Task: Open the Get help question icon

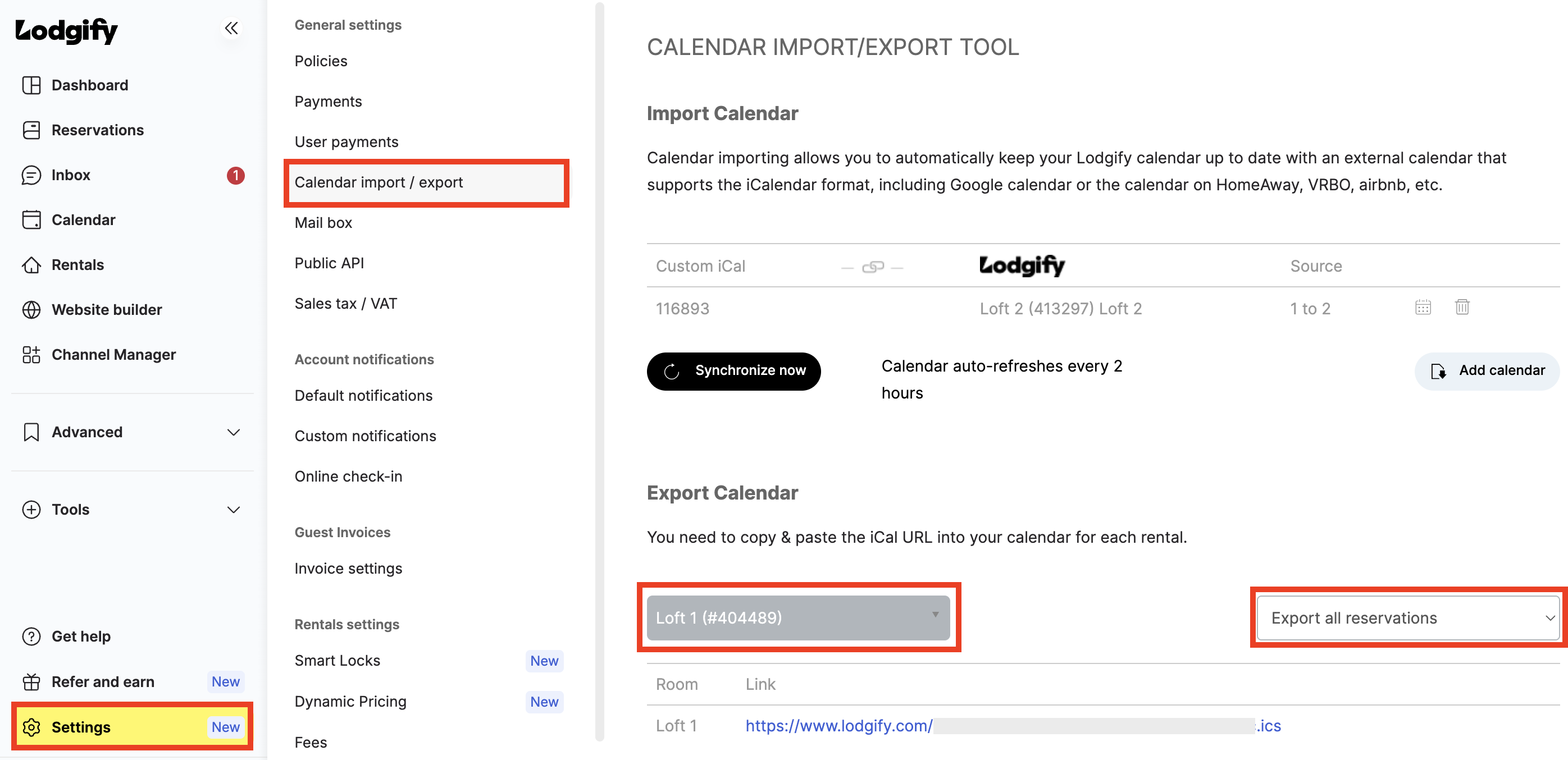Action: click(x=31, y=637)
